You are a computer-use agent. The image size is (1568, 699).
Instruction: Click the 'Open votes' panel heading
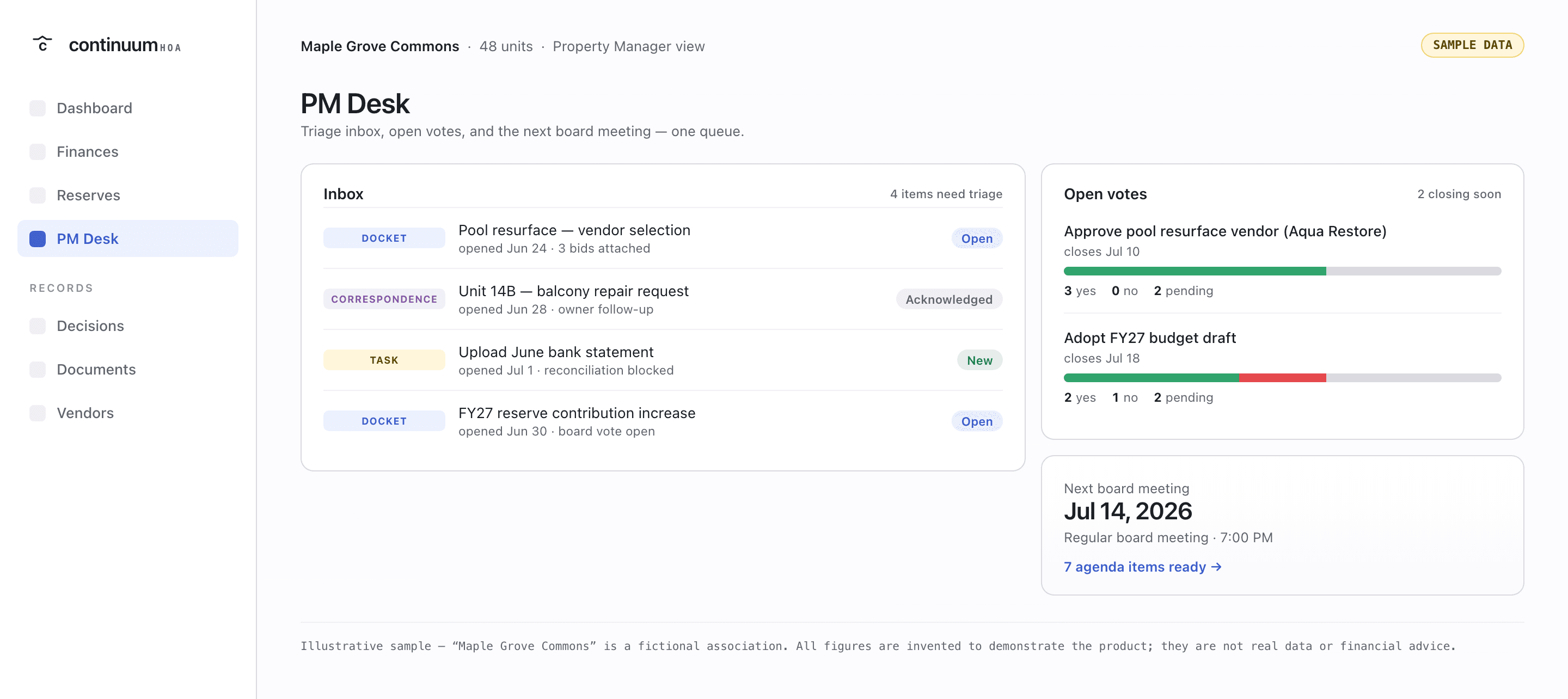pyautogui.click(x=1105, y=194)
